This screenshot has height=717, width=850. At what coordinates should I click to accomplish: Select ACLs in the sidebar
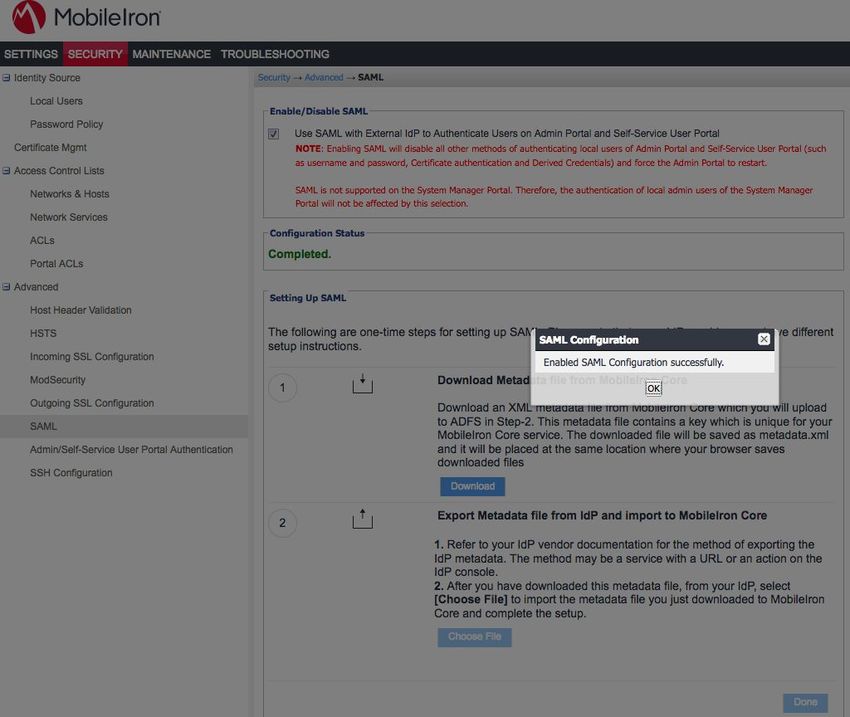(42, 241)
